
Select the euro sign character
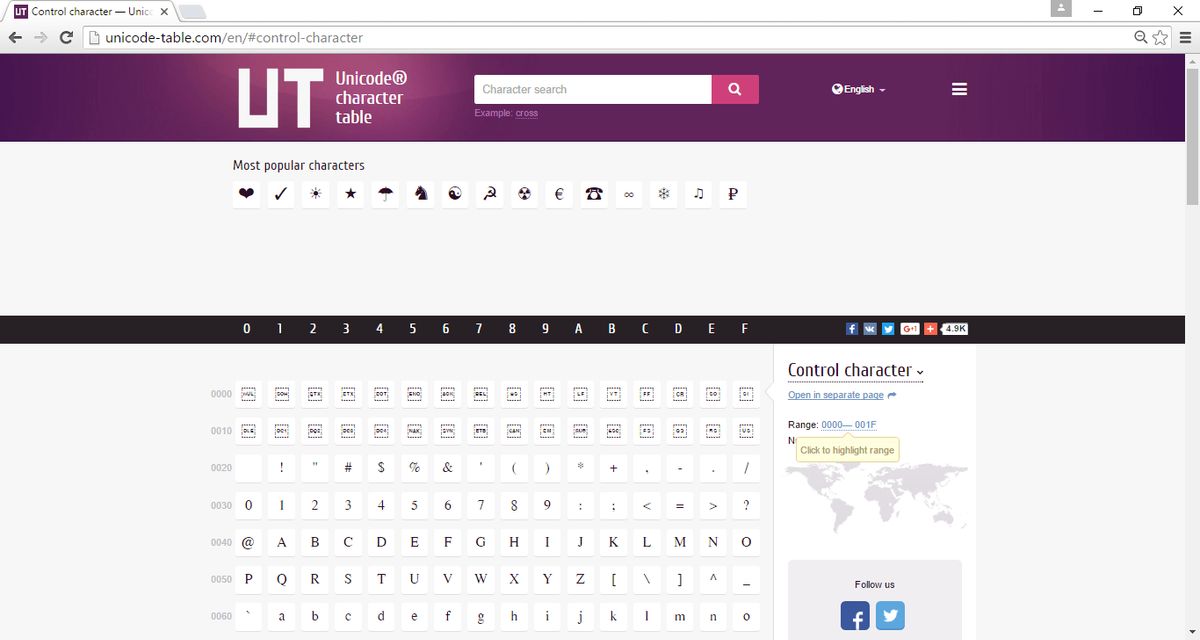click(x=559, y=194)
